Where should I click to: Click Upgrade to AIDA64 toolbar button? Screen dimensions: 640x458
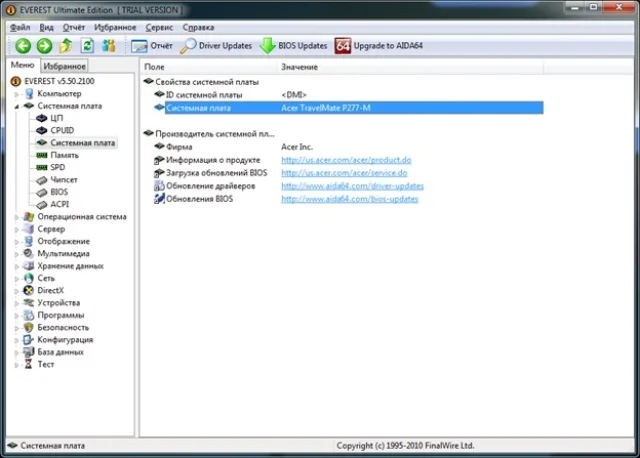379,46
